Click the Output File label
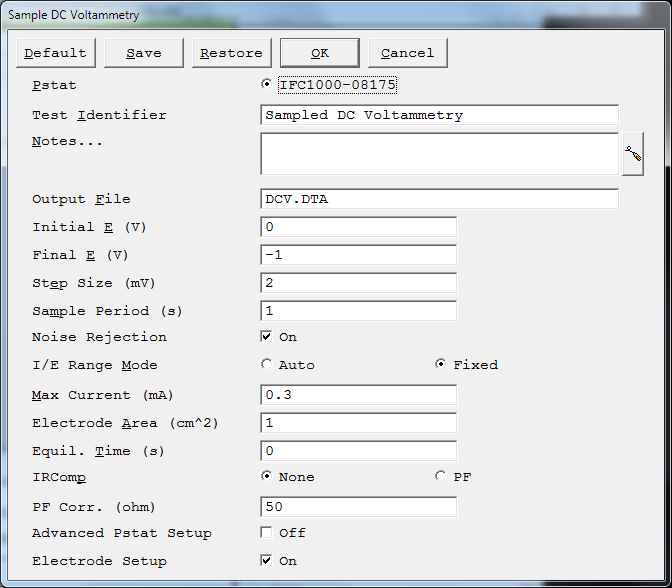This screenshot has height=588, width=672. tap(81, 199)
